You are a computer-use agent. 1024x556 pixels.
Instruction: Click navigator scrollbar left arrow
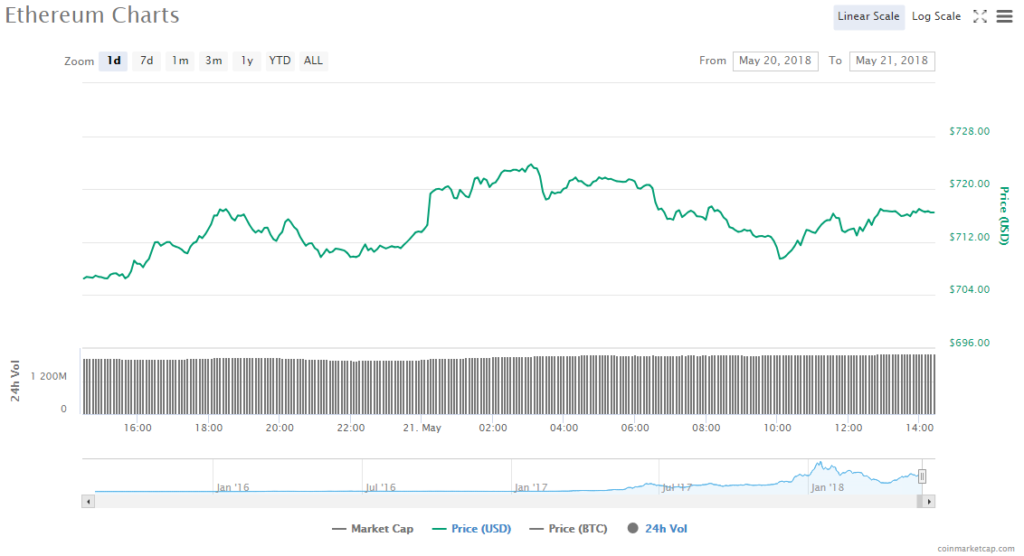tap(88, 501)
